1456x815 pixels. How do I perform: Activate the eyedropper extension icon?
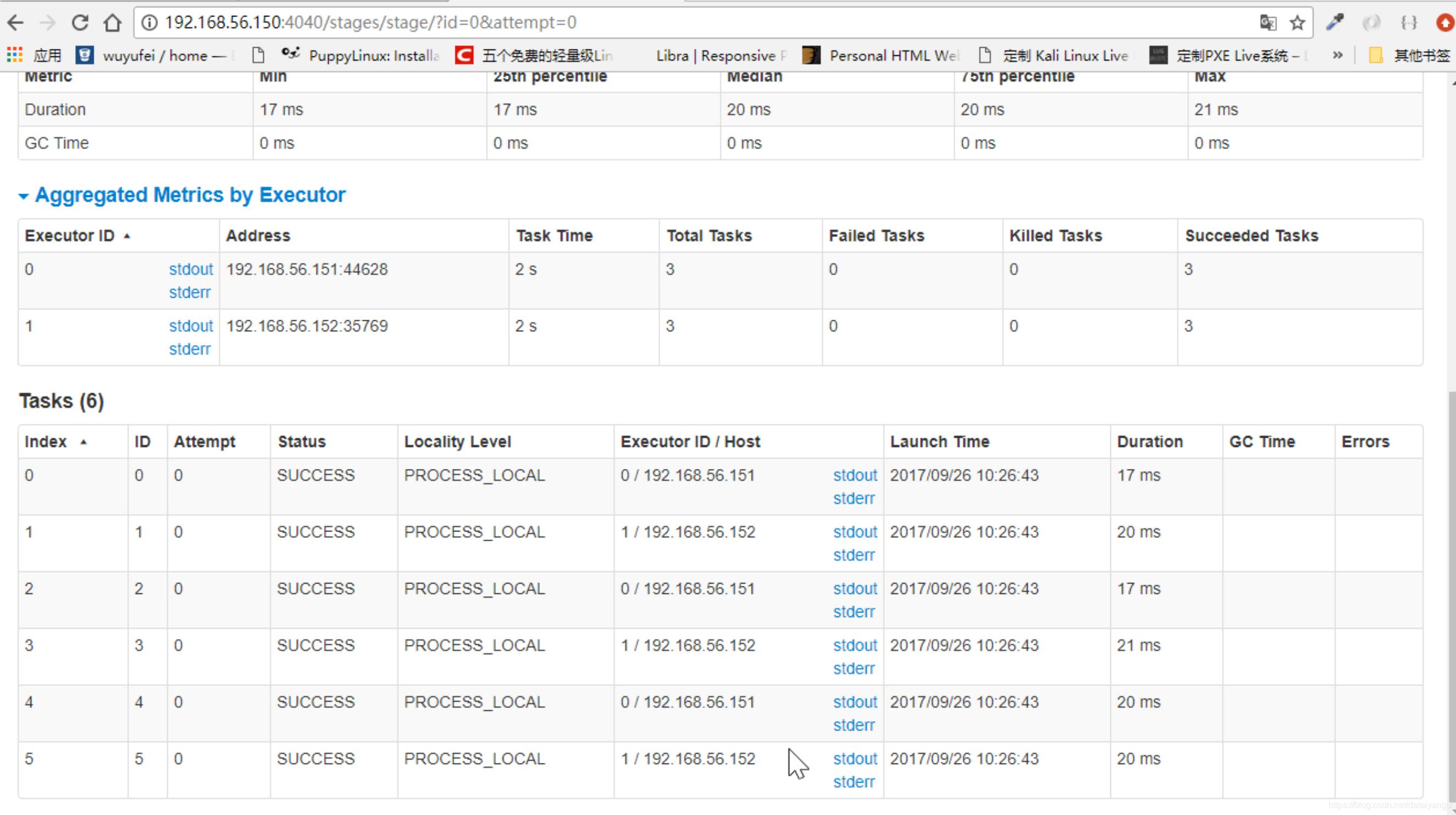[1335, 22]
